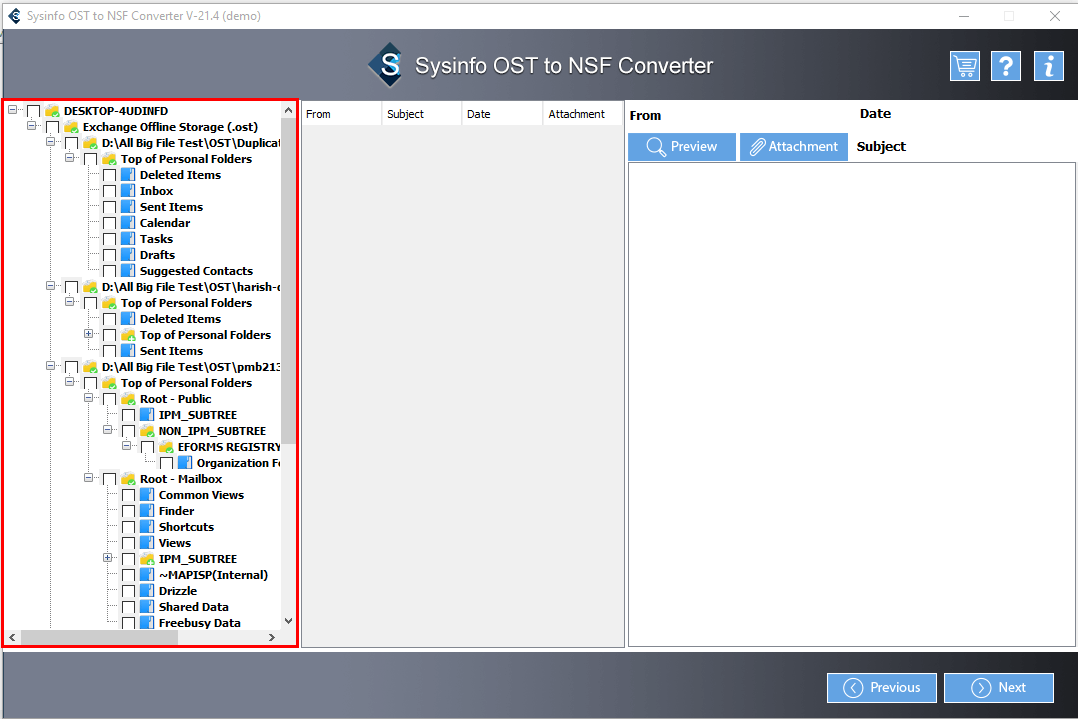Click the Exchange Offline Storage folder icon

click(x=72, y=127)
